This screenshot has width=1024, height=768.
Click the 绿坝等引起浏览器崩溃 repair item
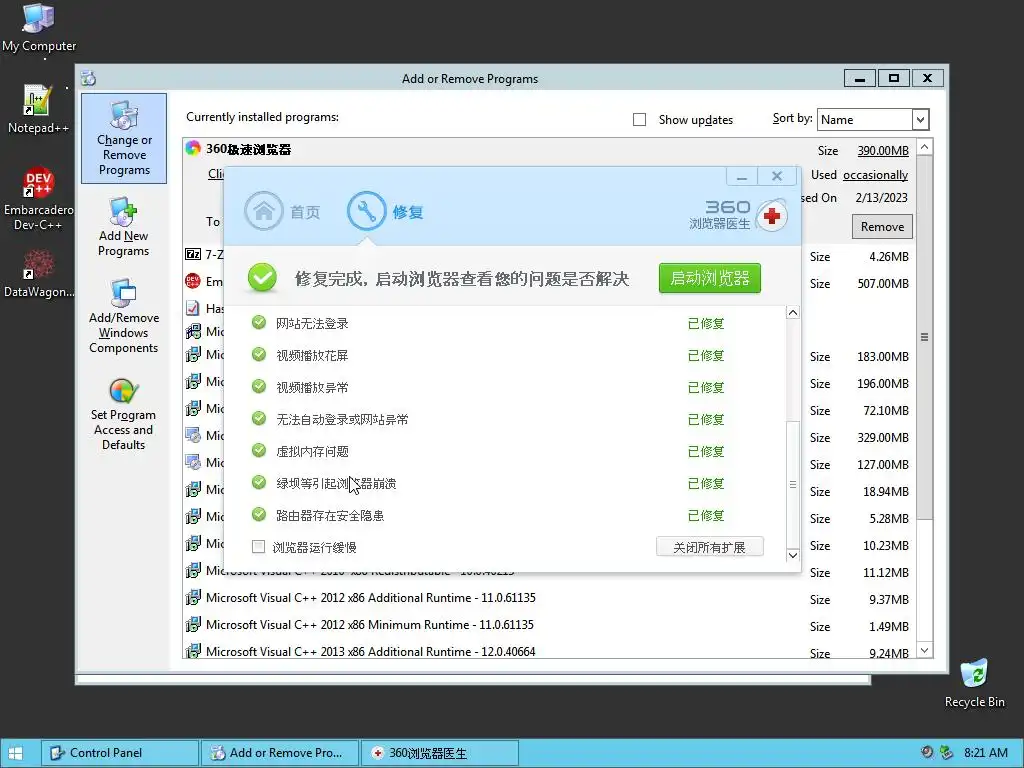[336, 483]
